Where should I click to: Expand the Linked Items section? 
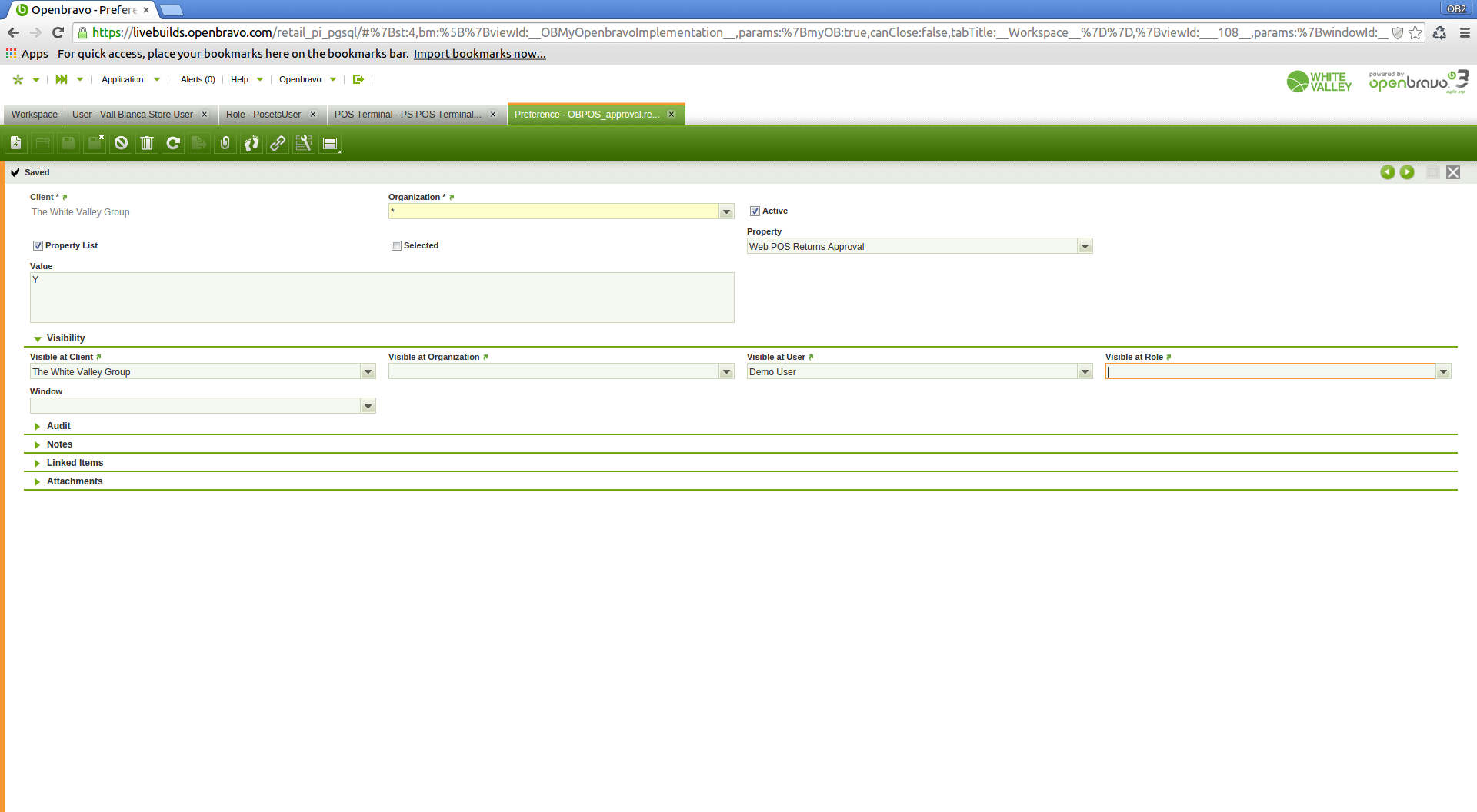pos(37,463)
